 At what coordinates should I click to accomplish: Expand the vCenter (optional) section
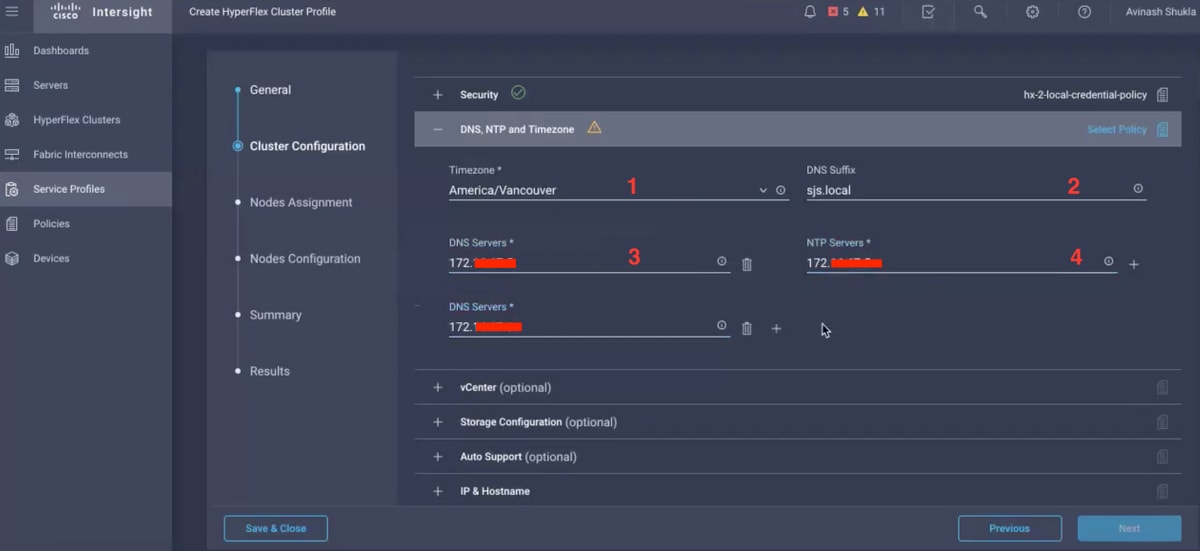(x=438, y=388)
